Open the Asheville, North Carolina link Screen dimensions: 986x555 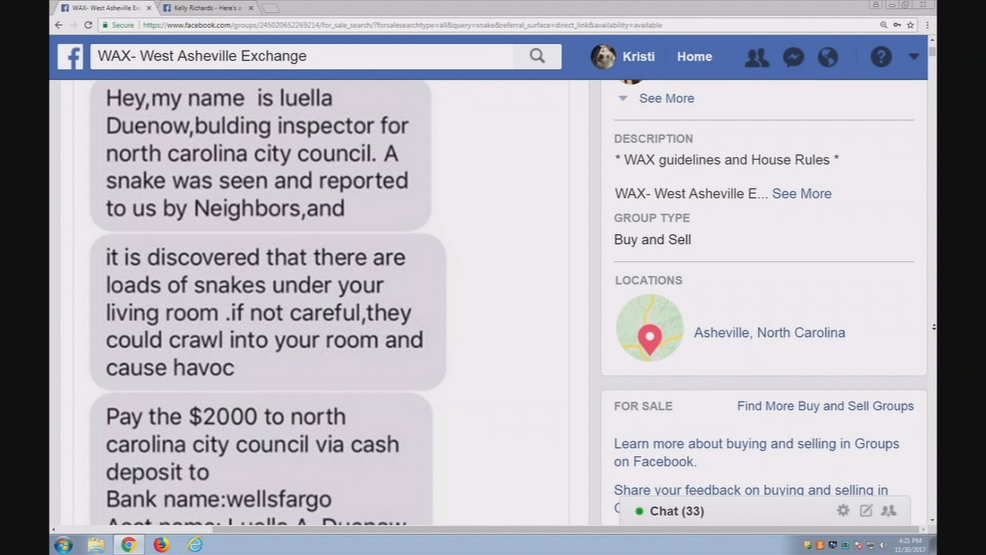tap(769, 332)
